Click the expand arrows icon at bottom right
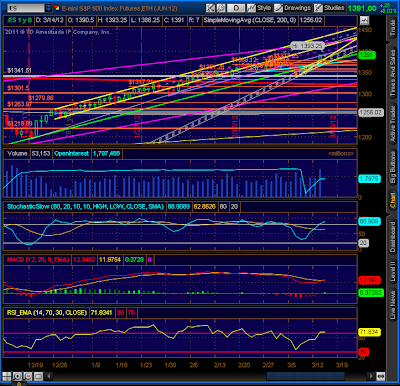This screenshot has width=400, height=386. click(381, 377)
